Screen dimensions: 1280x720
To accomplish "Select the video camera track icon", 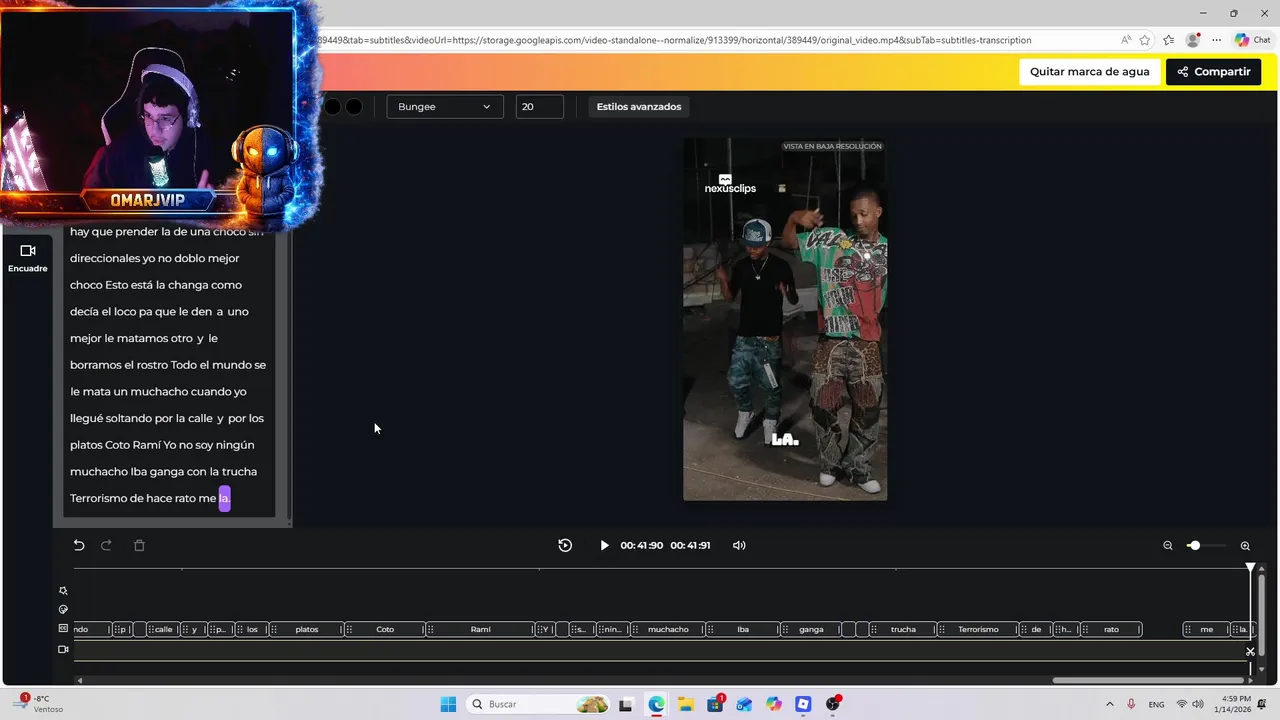I will (63, 649).
